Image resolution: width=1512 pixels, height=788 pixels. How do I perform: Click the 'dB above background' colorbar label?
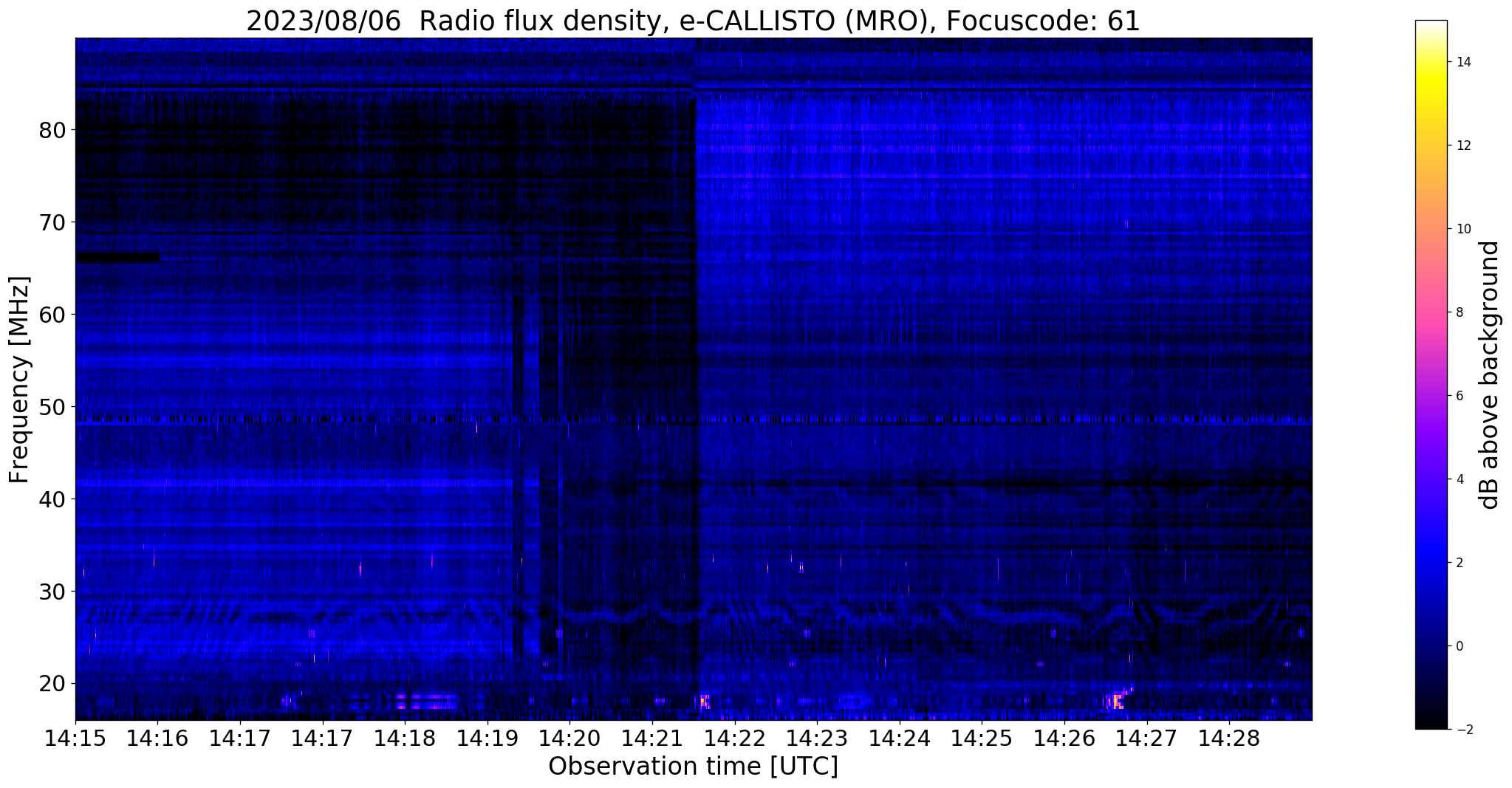click(1490, 375)
